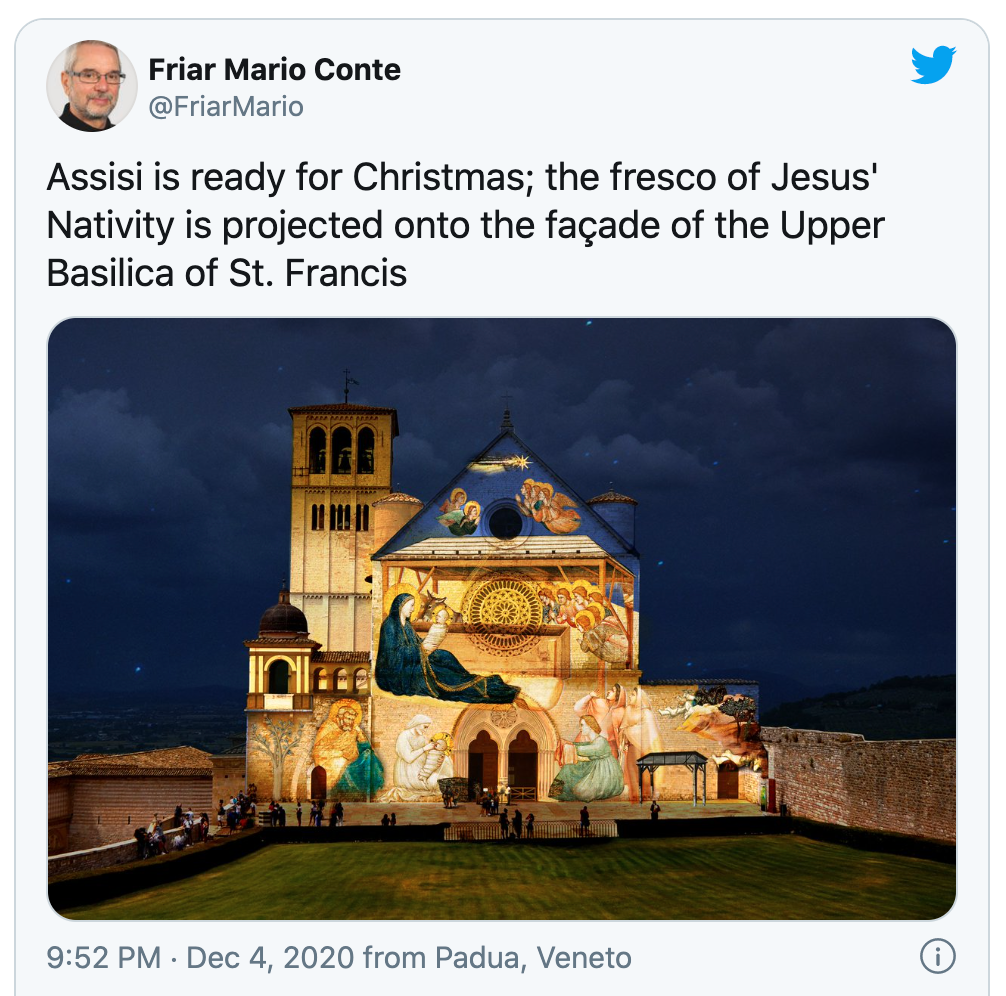Click the star atop the basilica gable

[518, 463]
